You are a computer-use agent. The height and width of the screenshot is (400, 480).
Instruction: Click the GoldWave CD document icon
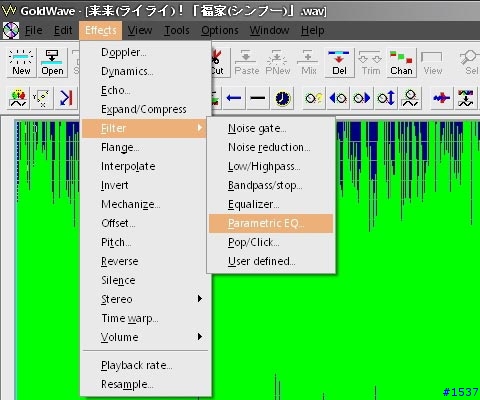(11, 30)
